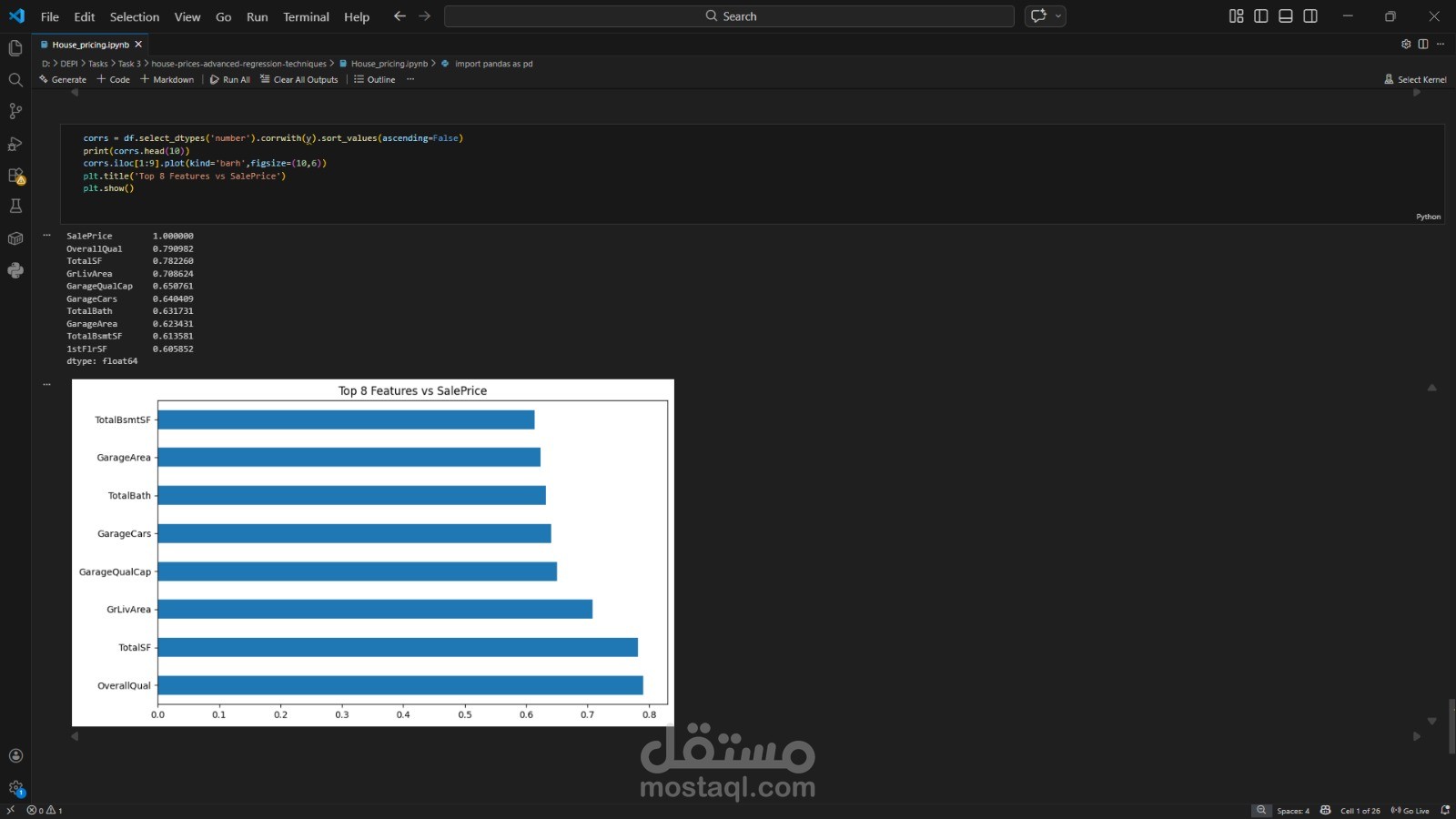
Task: Clear All Outputs of the notebook
Action: pos(299,79)
